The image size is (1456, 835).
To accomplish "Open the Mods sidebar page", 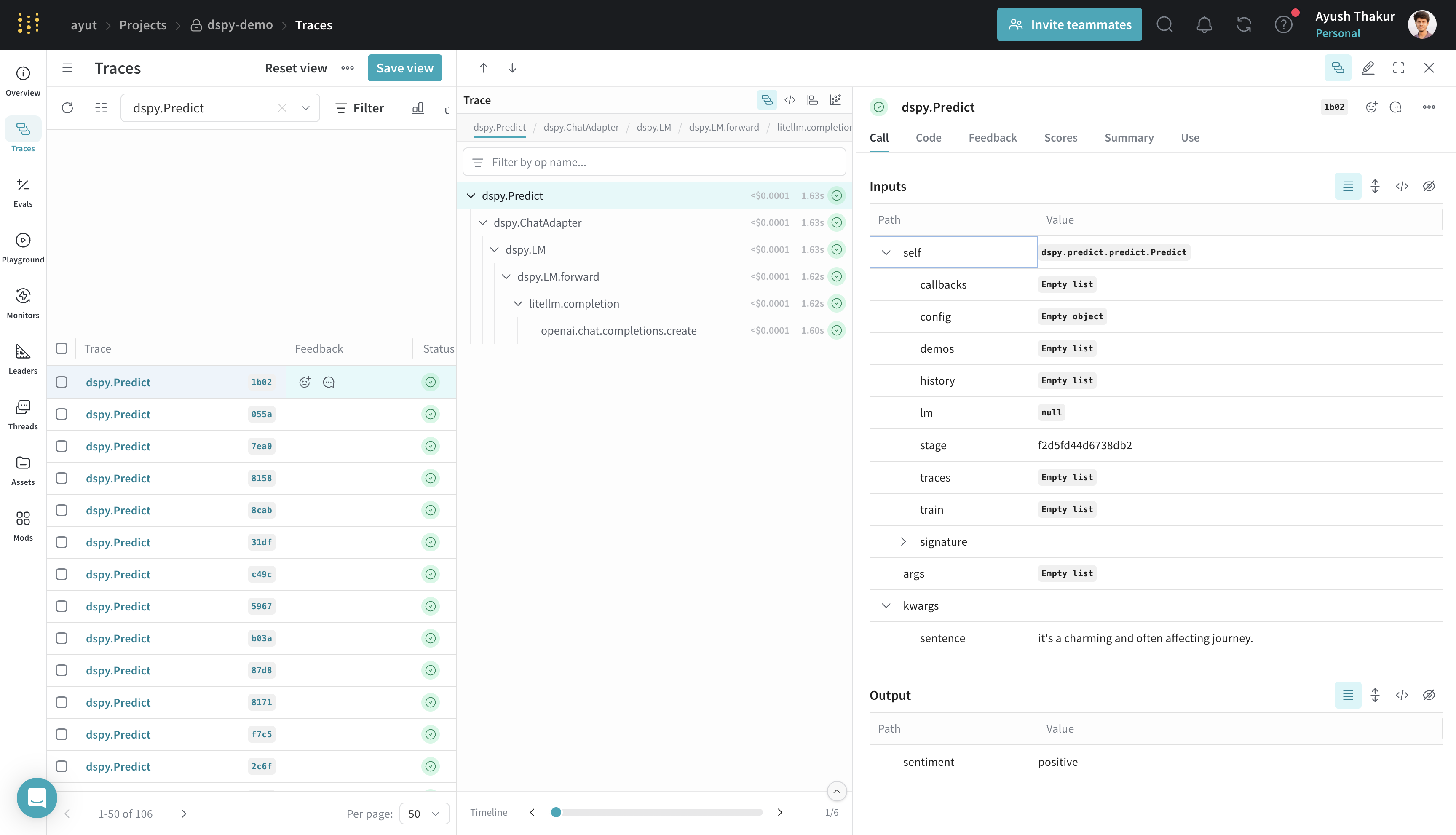I will tap(23, 527).
